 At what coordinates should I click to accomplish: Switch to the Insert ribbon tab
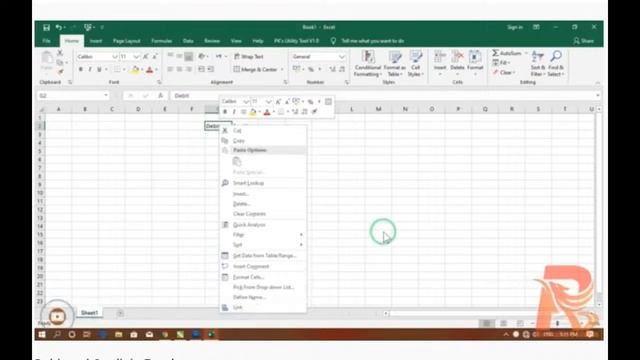(96, 41)
